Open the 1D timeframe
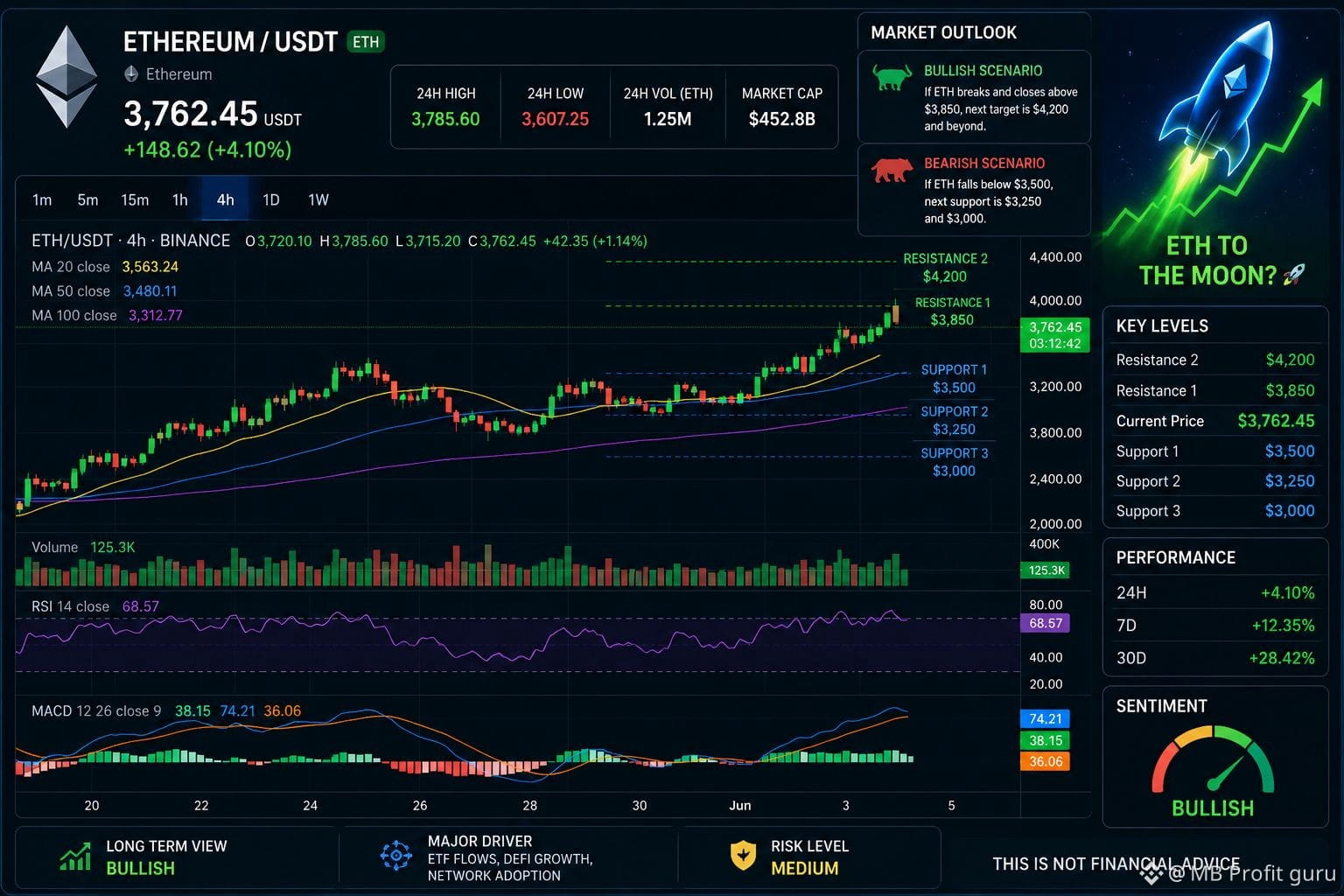This screenshot has width=1344, height=896. click(x=271, y=199)
